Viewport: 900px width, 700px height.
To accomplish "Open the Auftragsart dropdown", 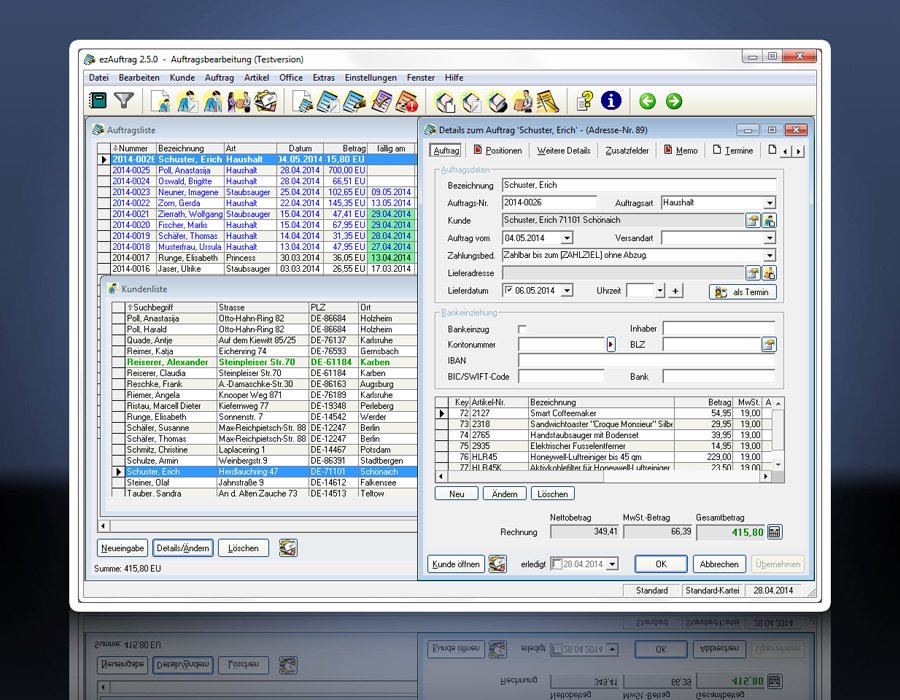I will tap(768, 203).
